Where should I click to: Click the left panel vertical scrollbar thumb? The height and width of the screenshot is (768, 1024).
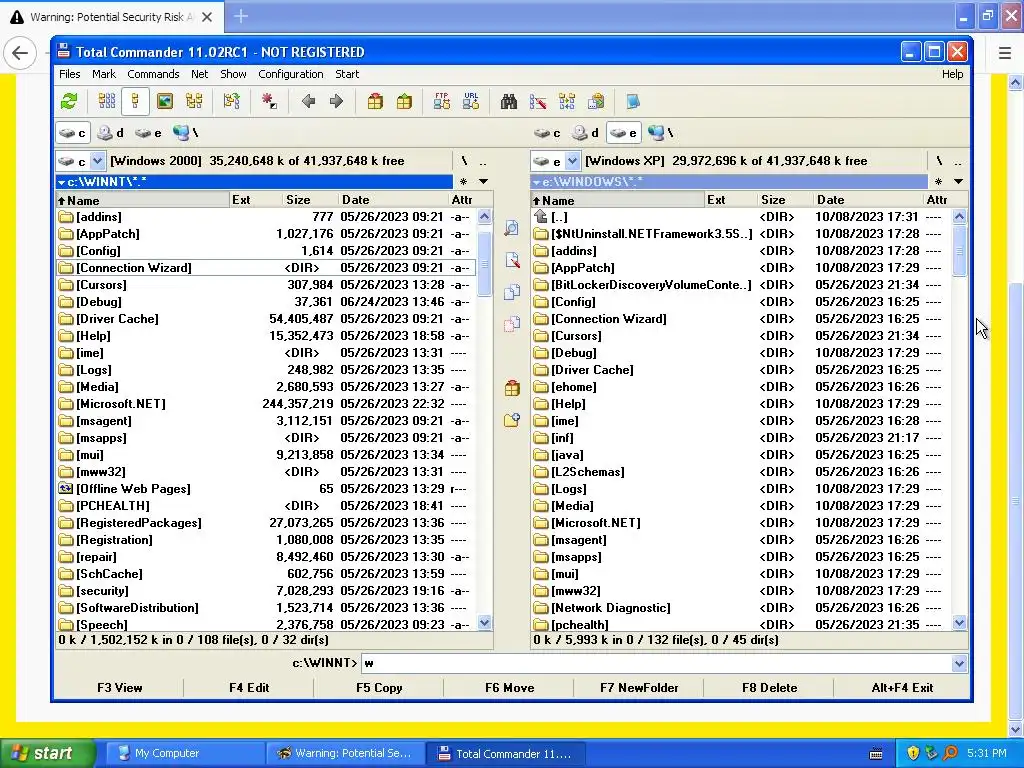(484, 263)
